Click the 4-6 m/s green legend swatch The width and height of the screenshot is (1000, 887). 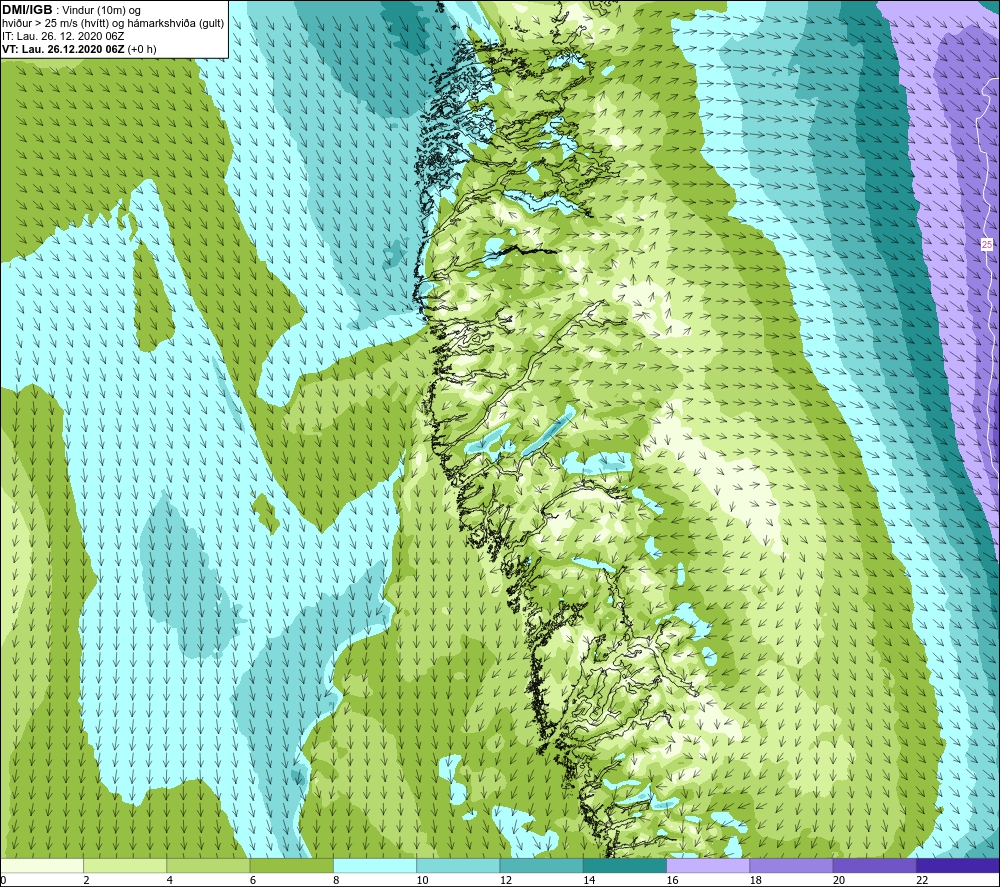(x=209, y=865)
